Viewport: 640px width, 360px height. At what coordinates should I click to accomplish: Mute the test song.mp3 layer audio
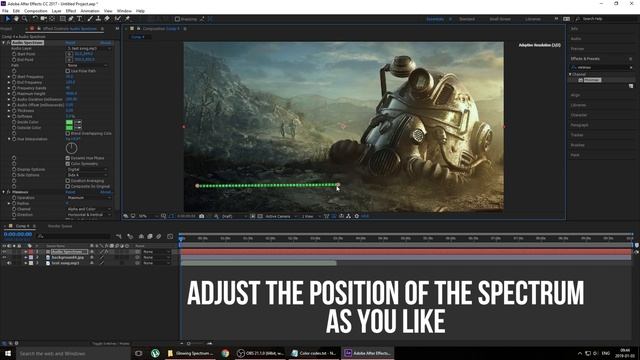(9, 263)
